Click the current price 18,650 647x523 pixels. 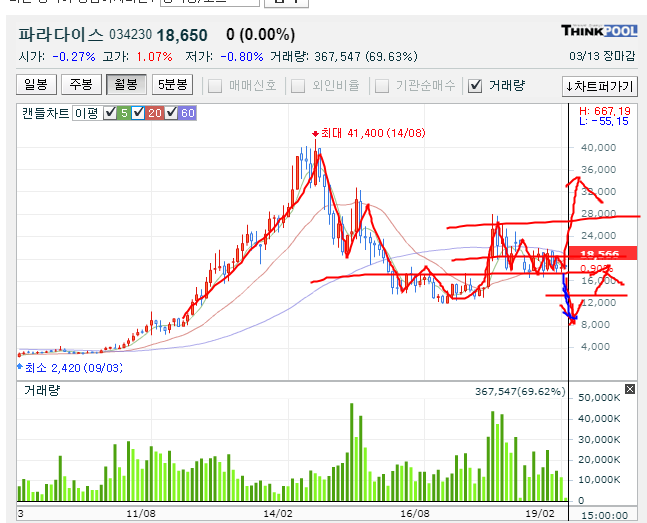(182, 35)
